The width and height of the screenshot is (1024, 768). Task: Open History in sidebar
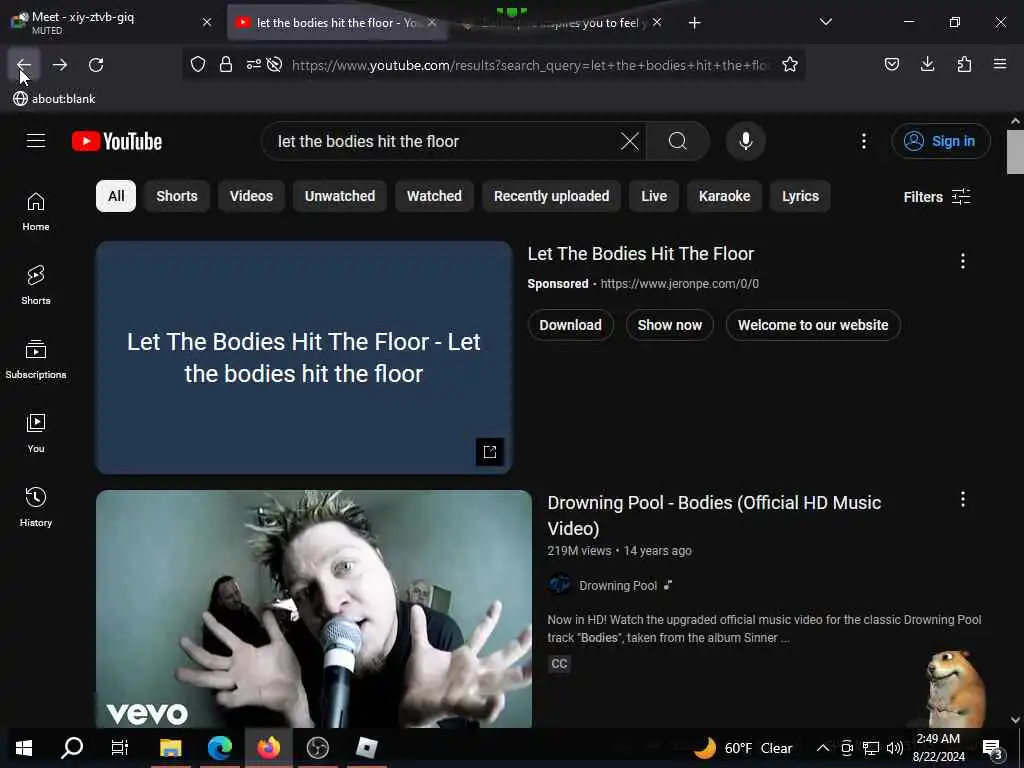pos(36,507)
